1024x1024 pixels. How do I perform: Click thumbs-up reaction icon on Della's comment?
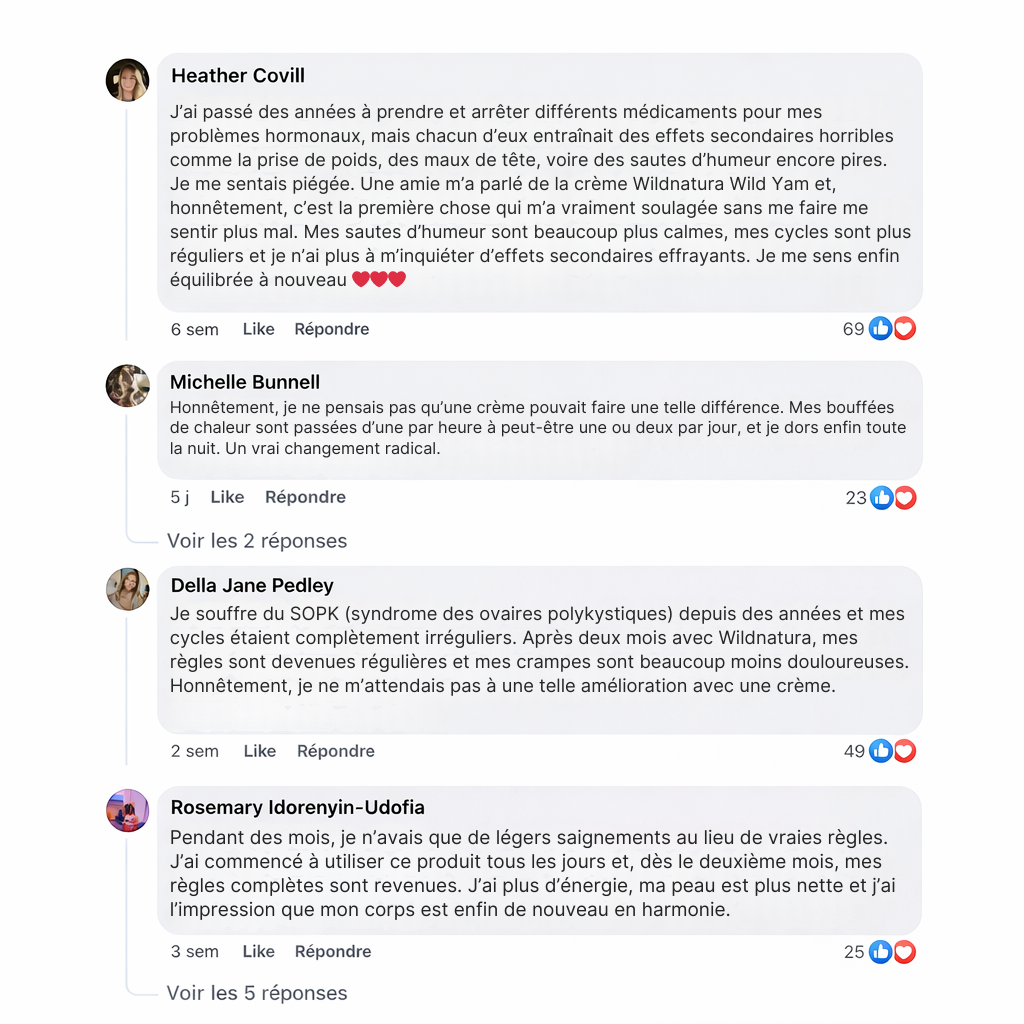880,751
